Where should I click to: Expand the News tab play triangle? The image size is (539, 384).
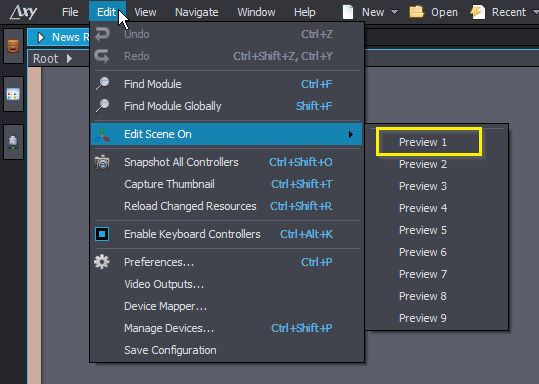click(41, 37)
